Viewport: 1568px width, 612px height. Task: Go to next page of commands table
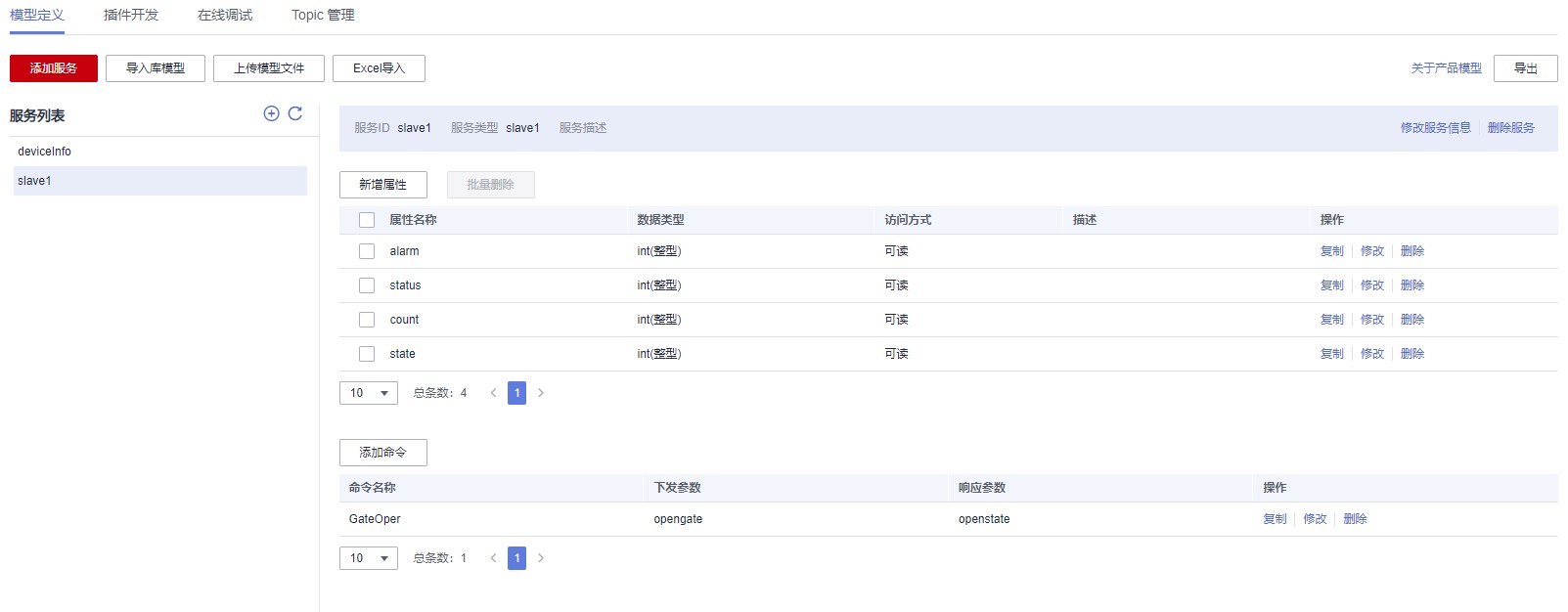click(540, 558)
